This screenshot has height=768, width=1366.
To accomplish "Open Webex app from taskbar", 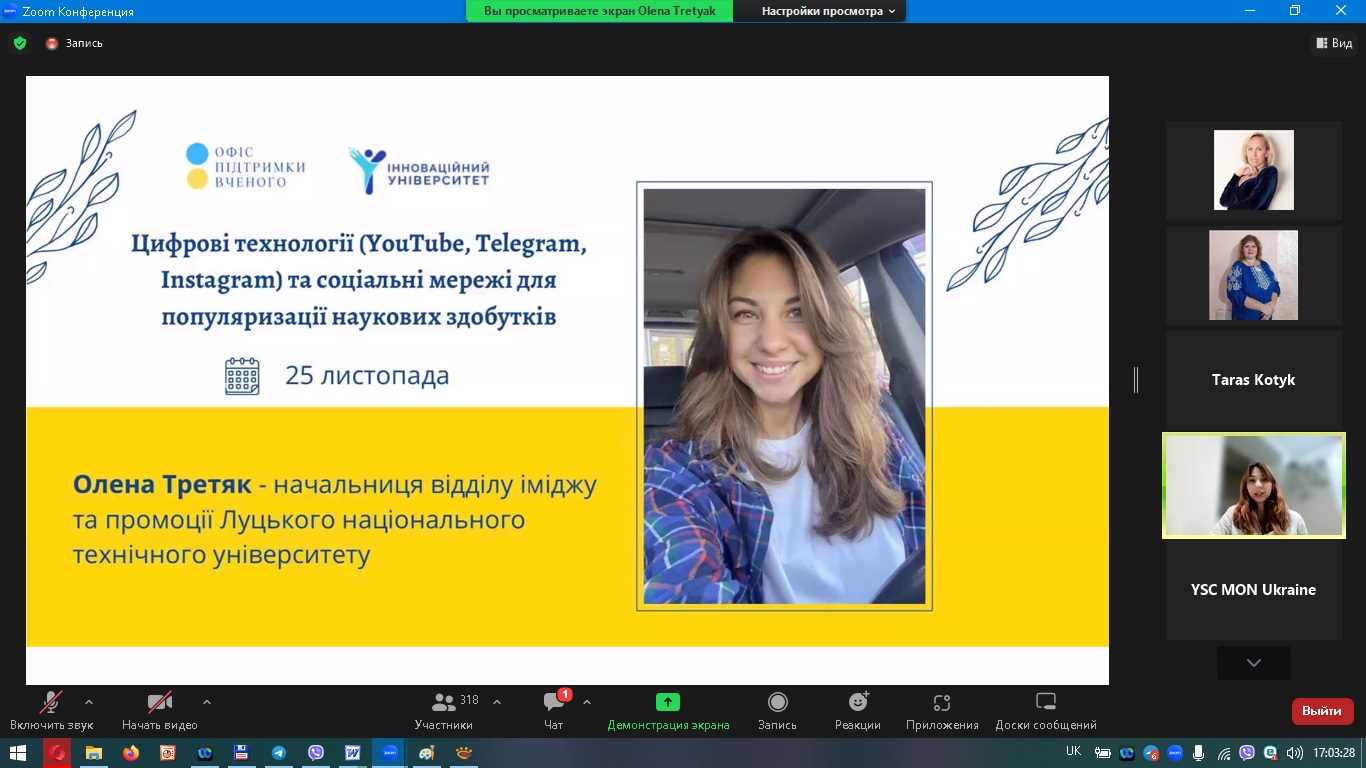I will [x=205, y=753].
